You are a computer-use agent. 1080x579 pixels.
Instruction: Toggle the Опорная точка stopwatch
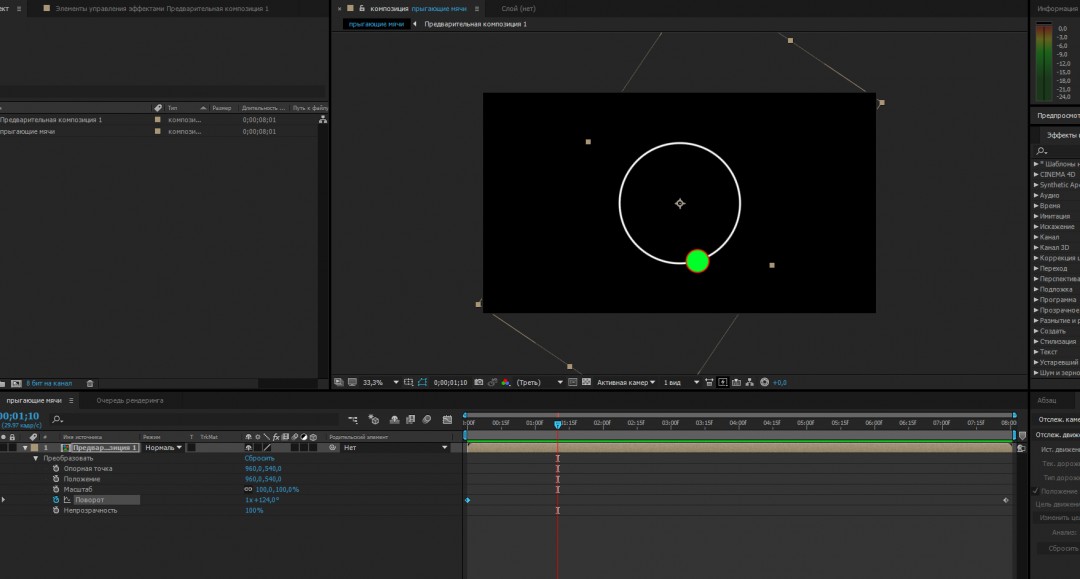(x=56, y=469)
